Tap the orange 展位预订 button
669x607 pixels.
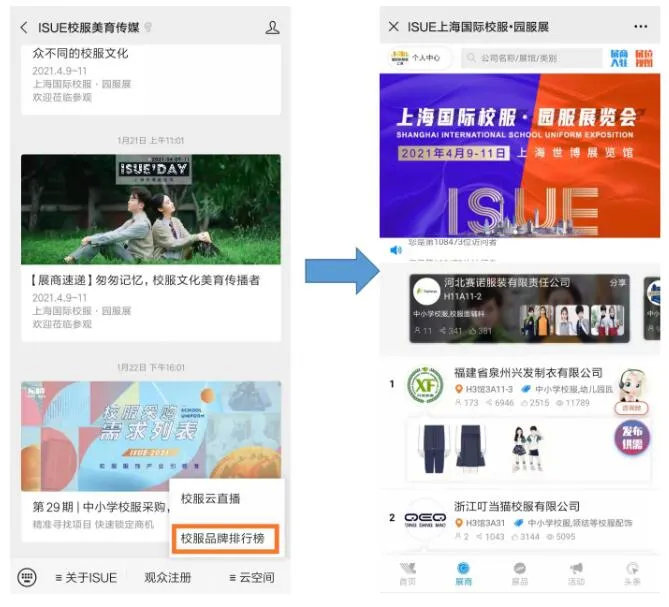point(644,58)
